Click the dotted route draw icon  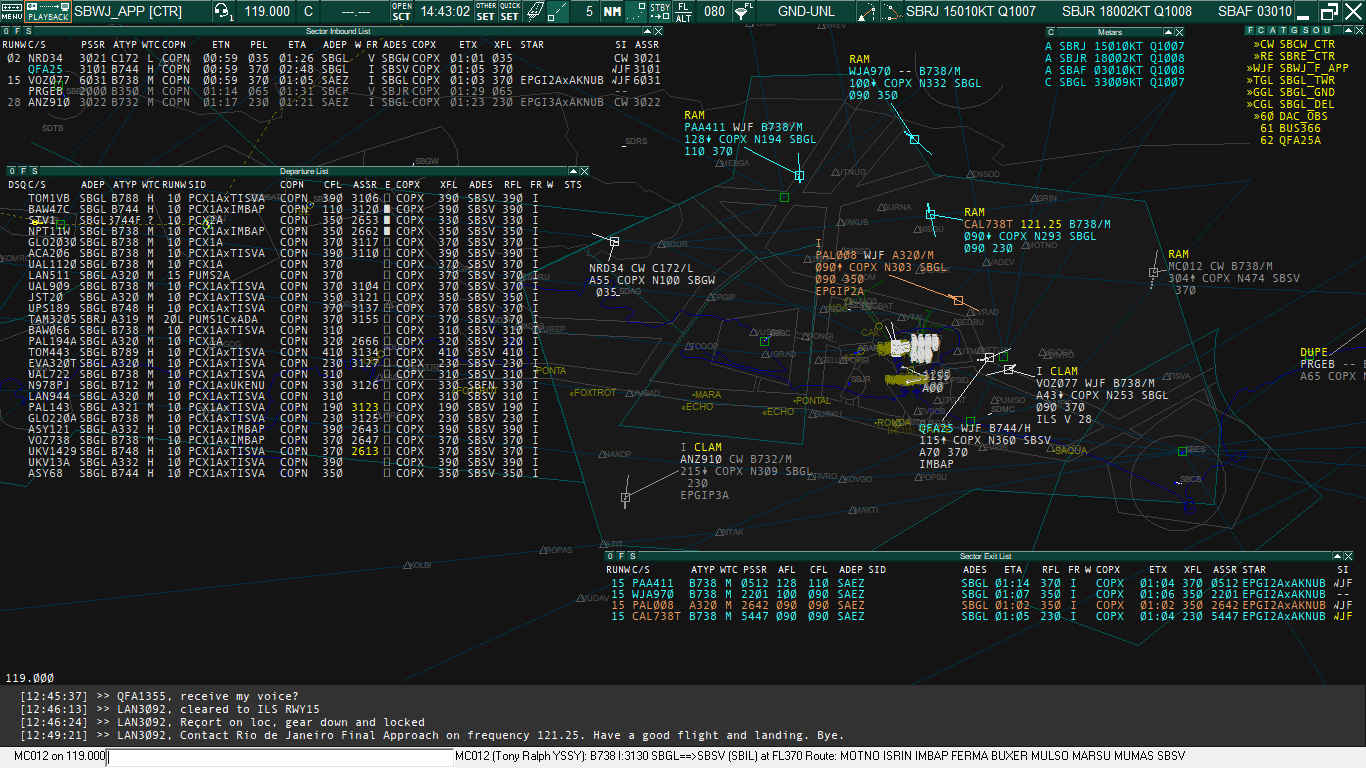[x=890, y=11]
